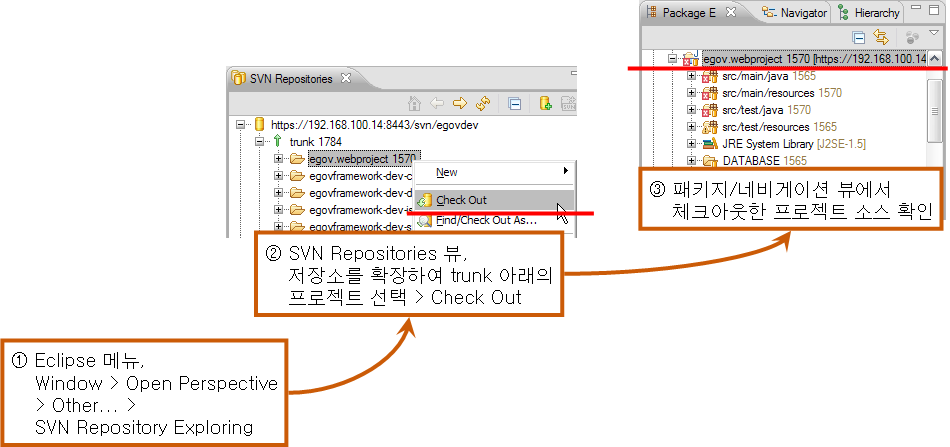Open the Package Explorer view menu triangle
The height and width of the screenshot is (447, 950).
(934, 34)
